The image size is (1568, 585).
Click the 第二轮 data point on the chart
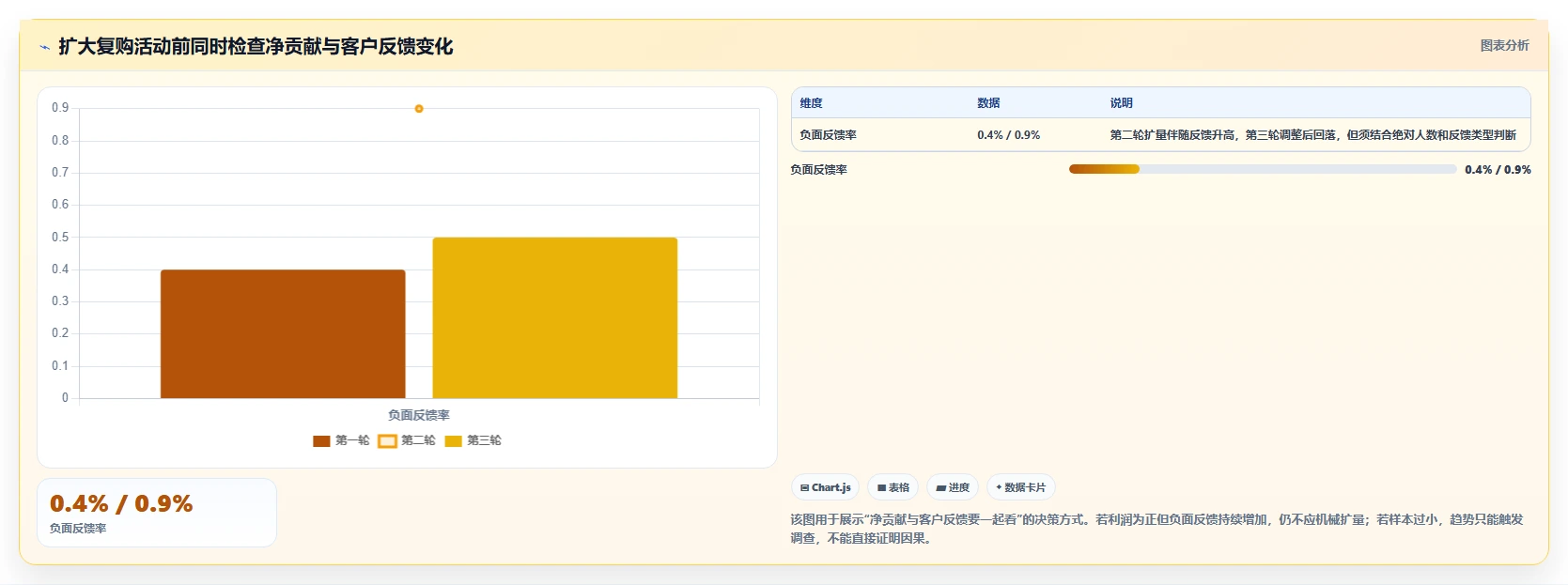pyautogui.click(x=419, y=109)
